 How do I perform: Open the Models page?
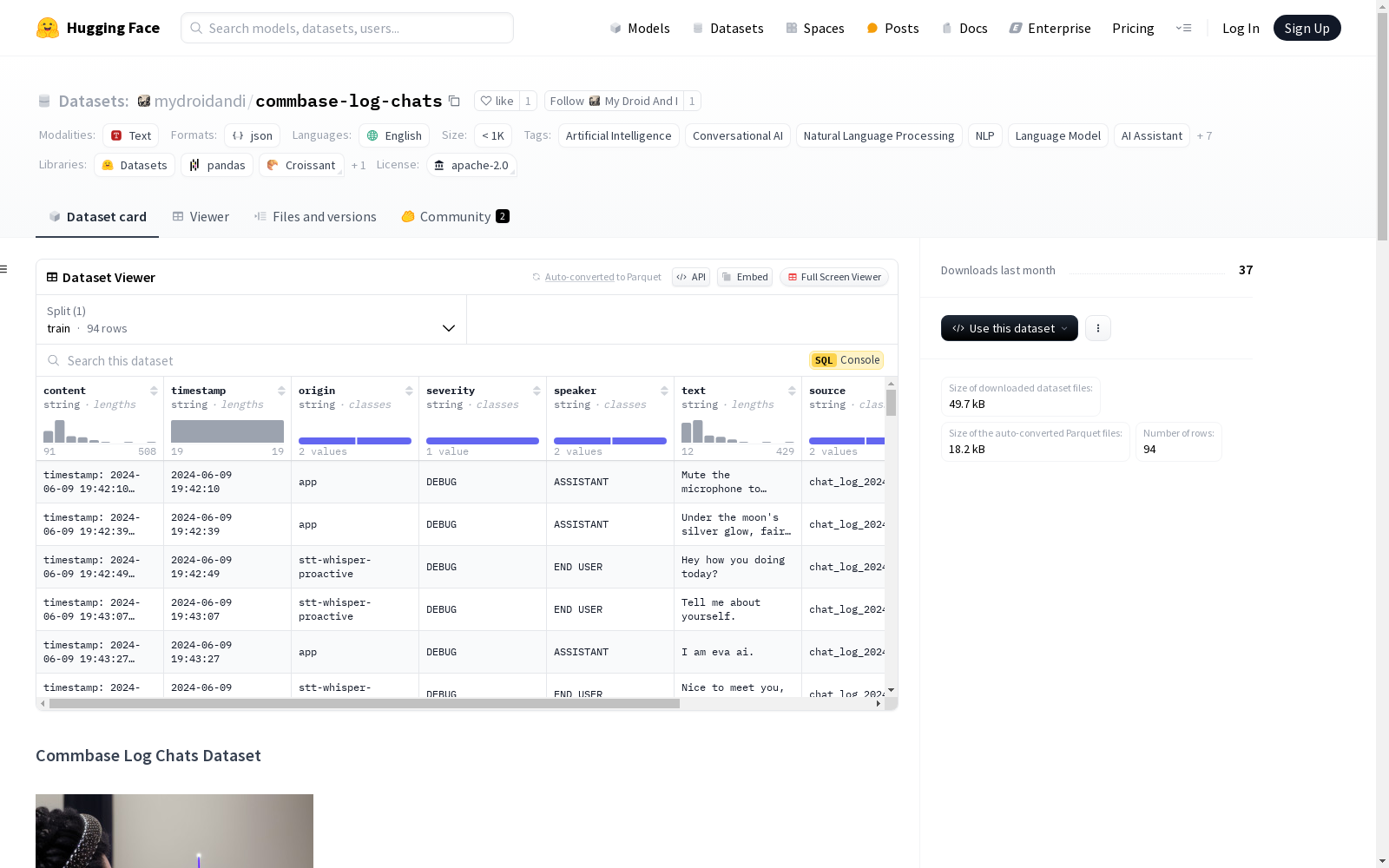click(x=640, y=28)
